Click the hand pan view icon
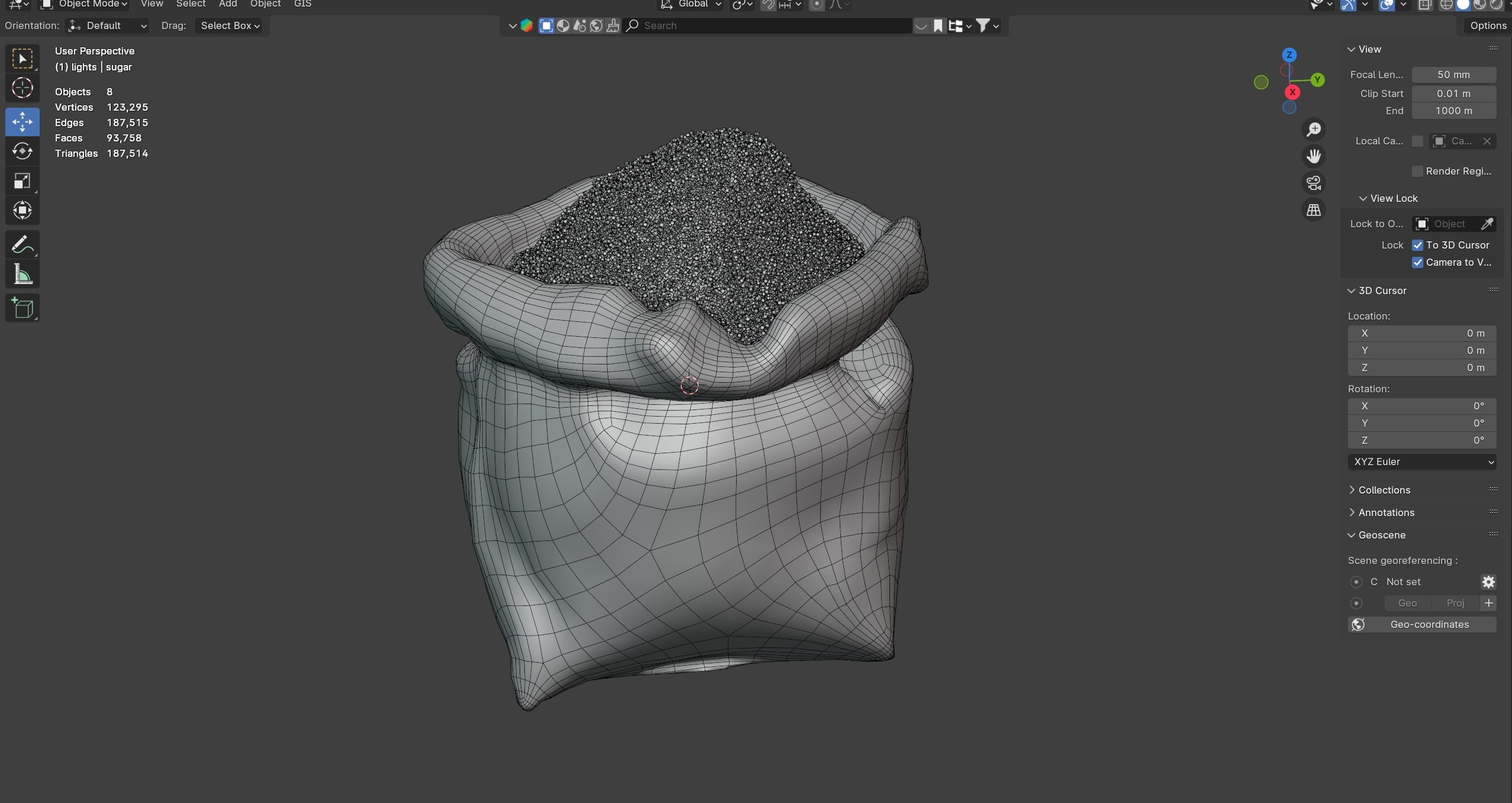Image resolution: width=1512 pixels, height=803 pixels. tap(1314, 156)
